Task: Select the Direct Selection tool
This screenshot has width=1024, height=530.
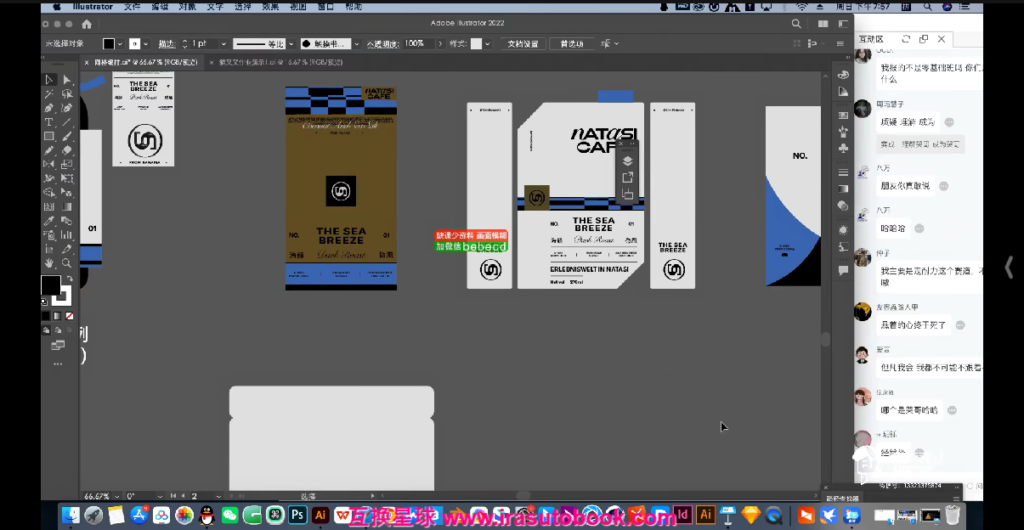Action: 67,80
